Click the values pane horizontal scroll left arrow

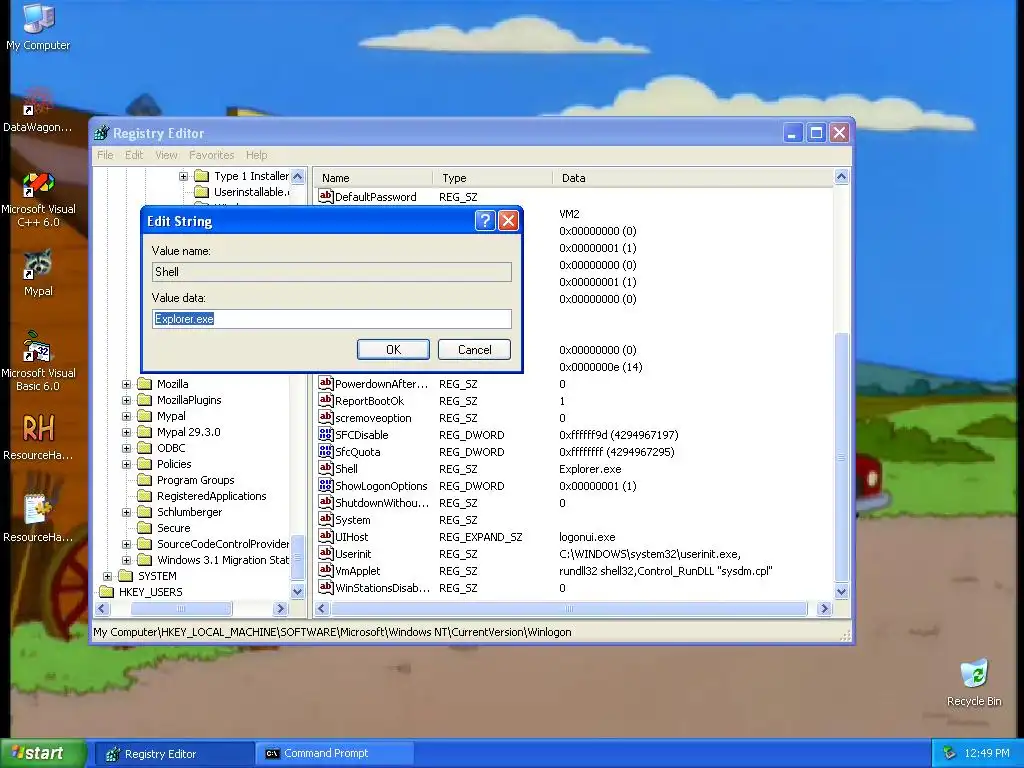(321, 609)
